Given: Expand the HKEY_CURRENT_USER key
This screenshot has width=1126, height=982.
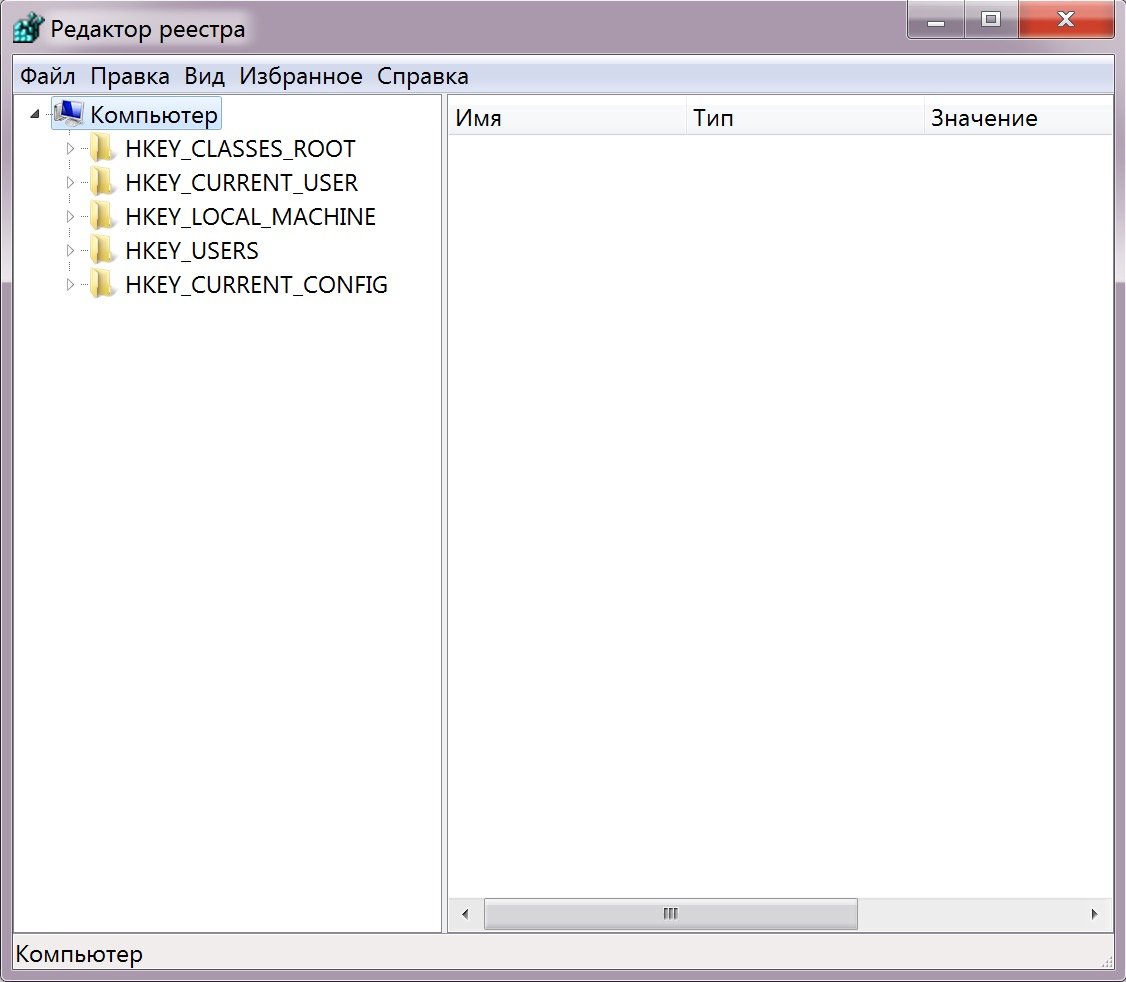Looking at the screenshot, I should click(70, 182).
